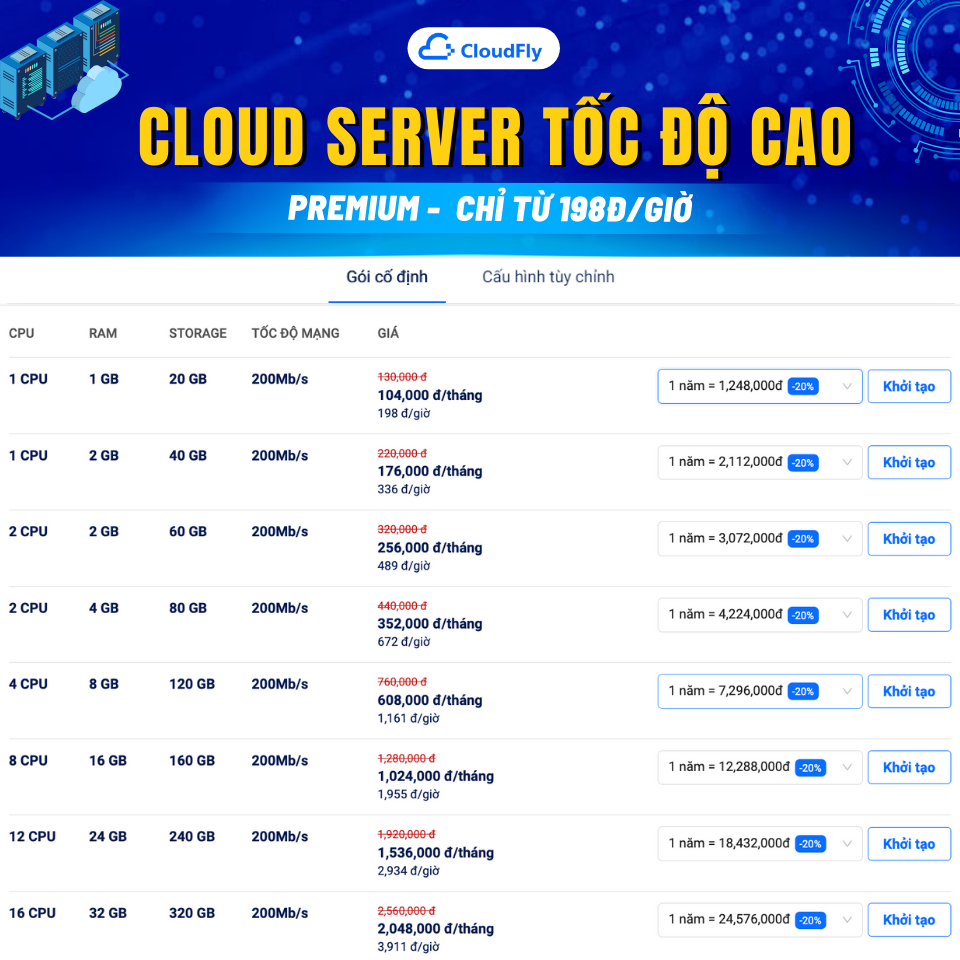The image size is (960, 960).
Task: Open billing dropdown showing 1 năm = 1,248,000đ
Action: 760,386
